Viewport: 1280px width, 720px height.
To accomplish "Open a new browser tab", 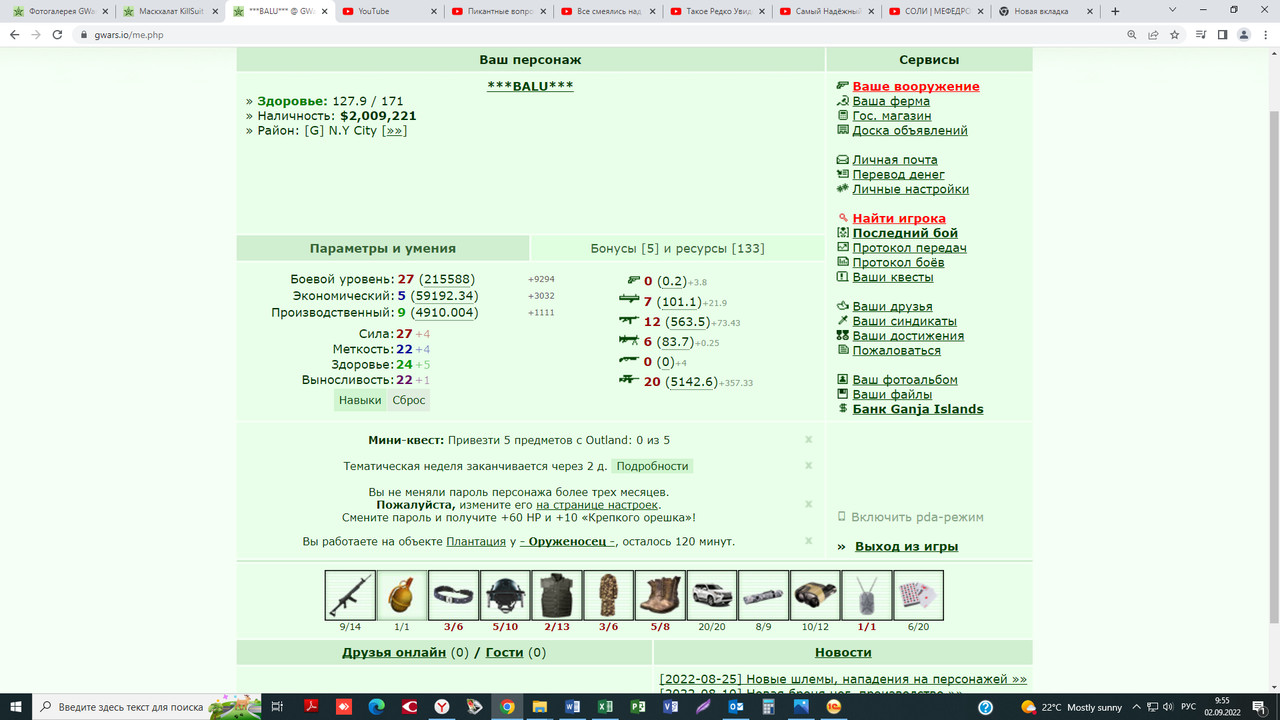I will (1116, 11).
